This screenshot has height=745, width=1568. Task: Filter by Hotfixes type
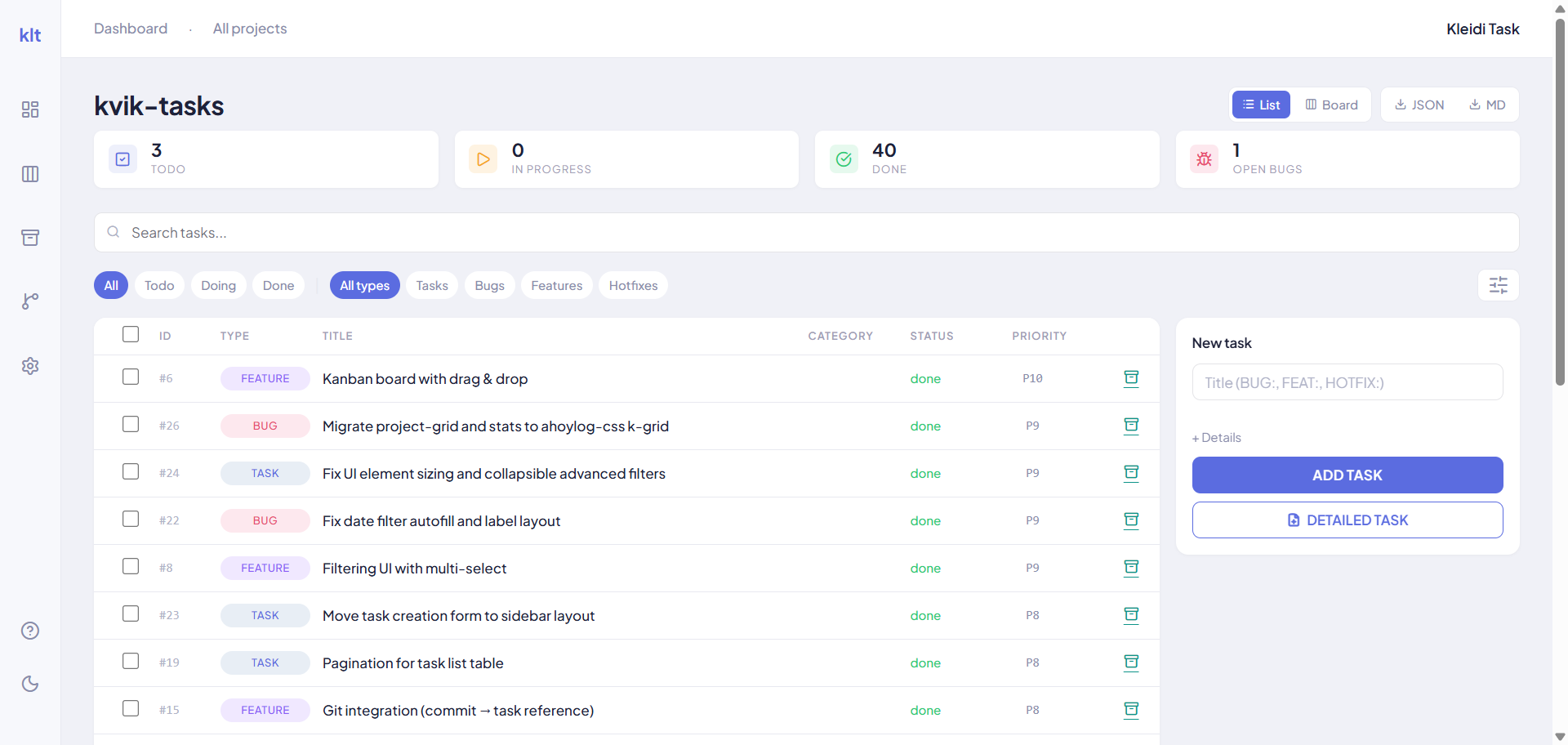[633, 285]
